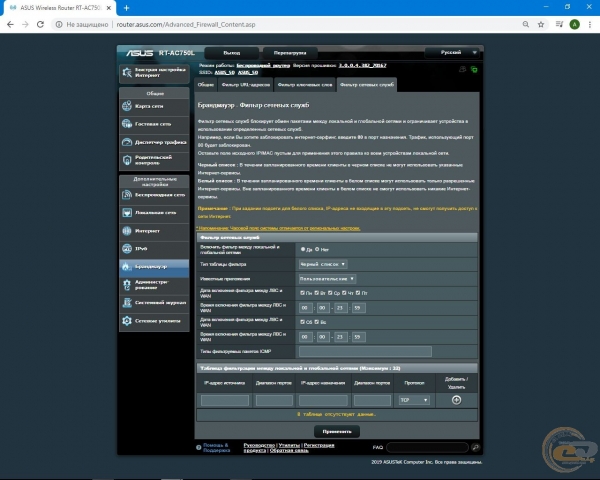Screen dimensions: 600x480
Task: Open Chrome three-dot menu
Action: point(590,24)
